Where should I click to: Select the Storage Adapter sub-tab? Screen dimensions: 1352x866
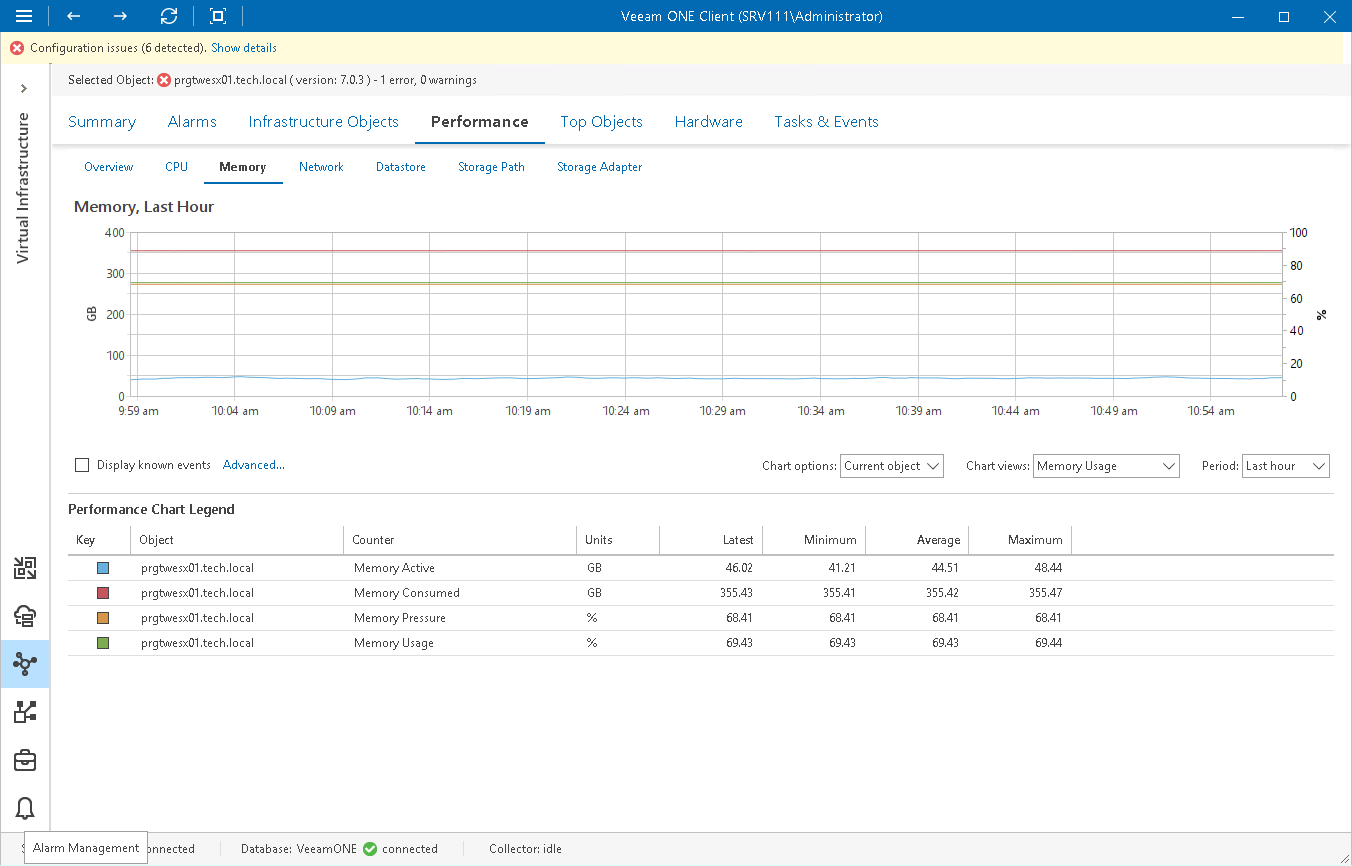point(600,167)
